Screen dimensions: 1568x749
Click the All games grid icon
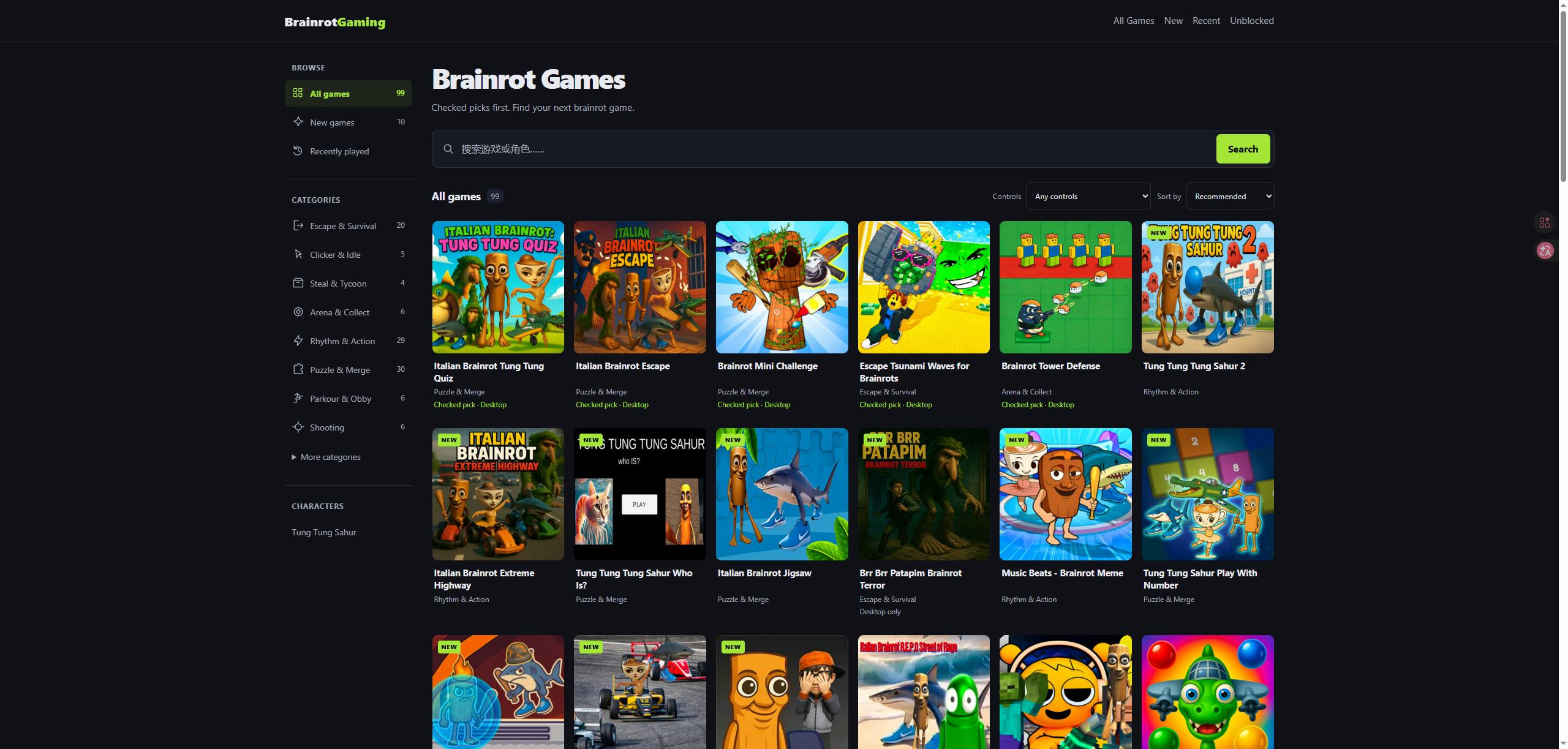coord(298,92)
